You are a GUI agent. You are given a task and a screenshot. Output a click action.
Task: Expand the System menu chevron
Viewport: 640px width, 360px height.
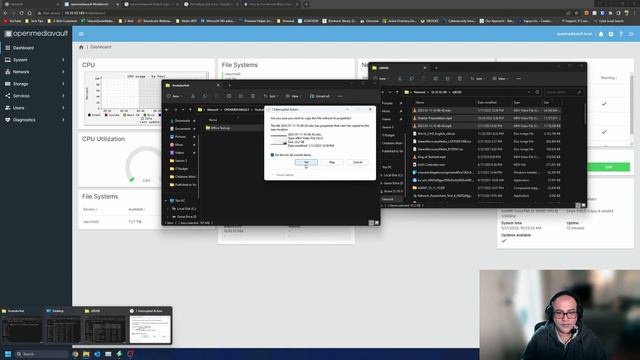[x=63, y=60]
